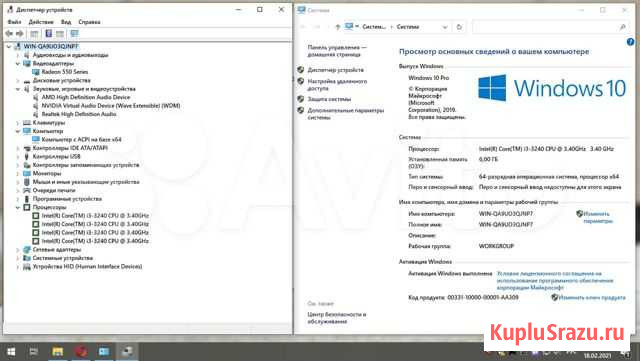
Task: Select Контроллеры USB category
Action: pos(56,157)
